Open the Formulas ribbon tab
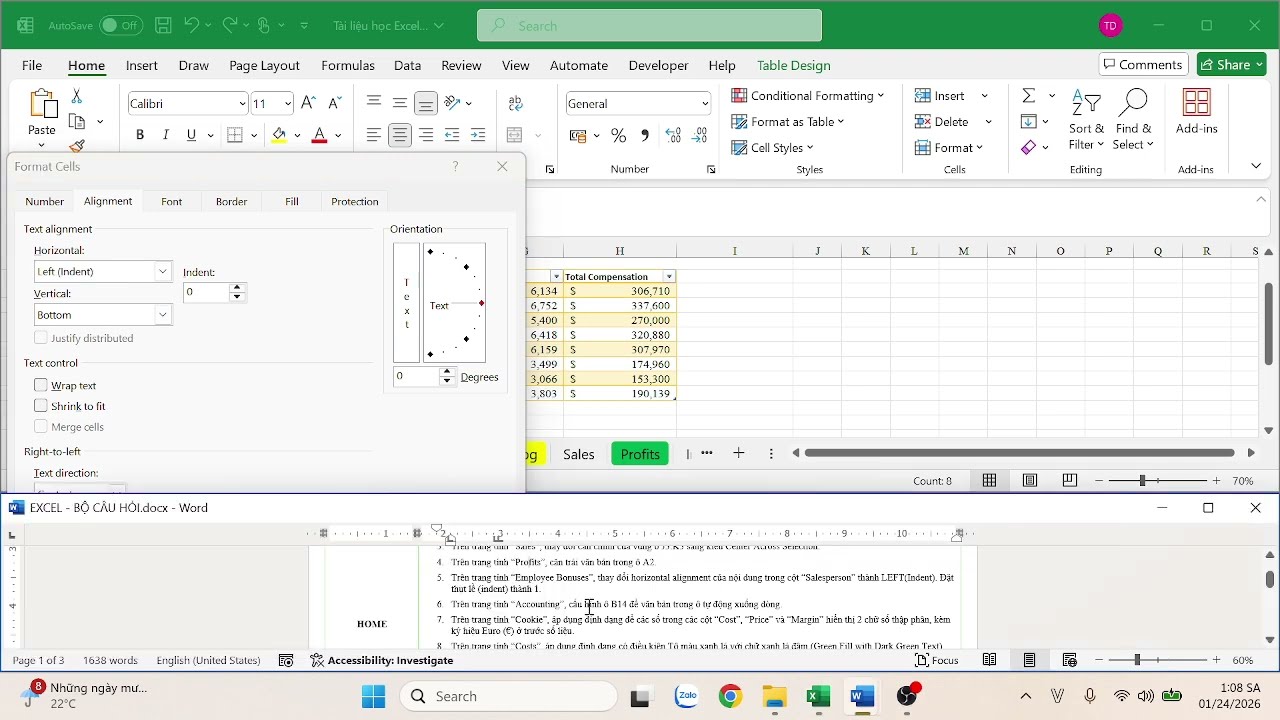1280x720 pixels. click(x=348, y=65)
